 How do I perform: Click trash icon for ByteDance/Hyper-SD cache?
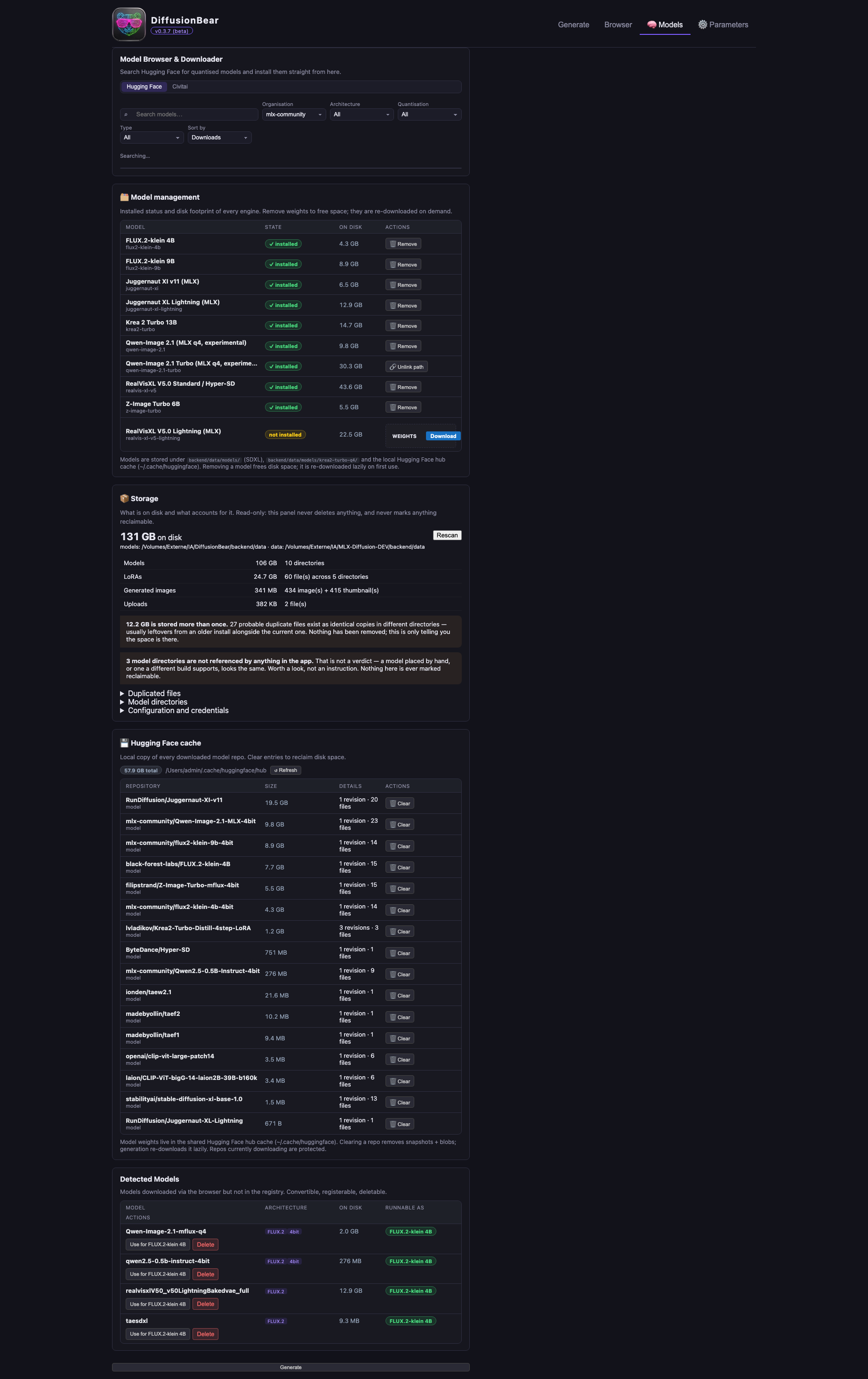[393, 953]
